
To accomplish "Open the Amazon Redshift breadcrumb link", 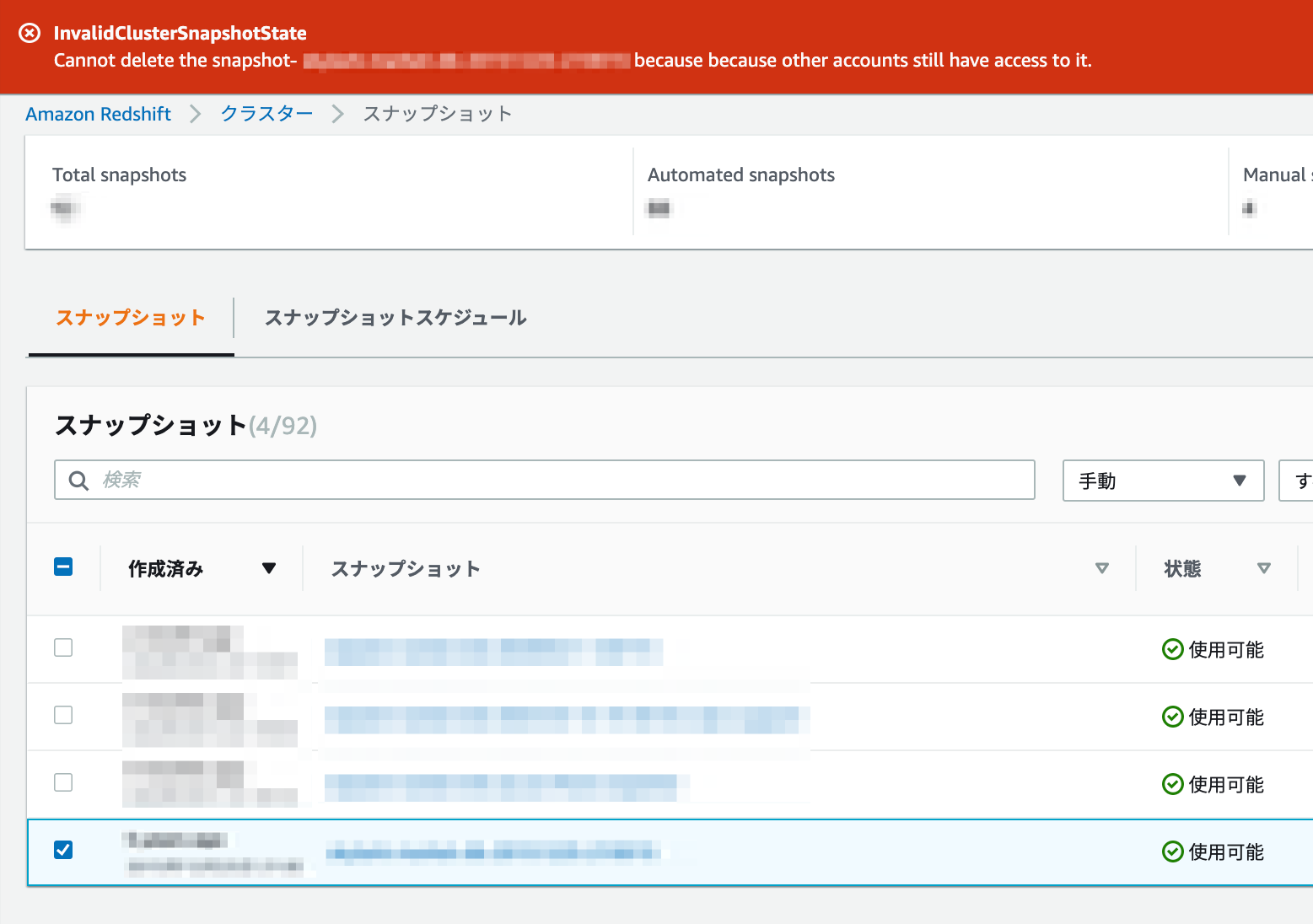I will pos(98,113).
